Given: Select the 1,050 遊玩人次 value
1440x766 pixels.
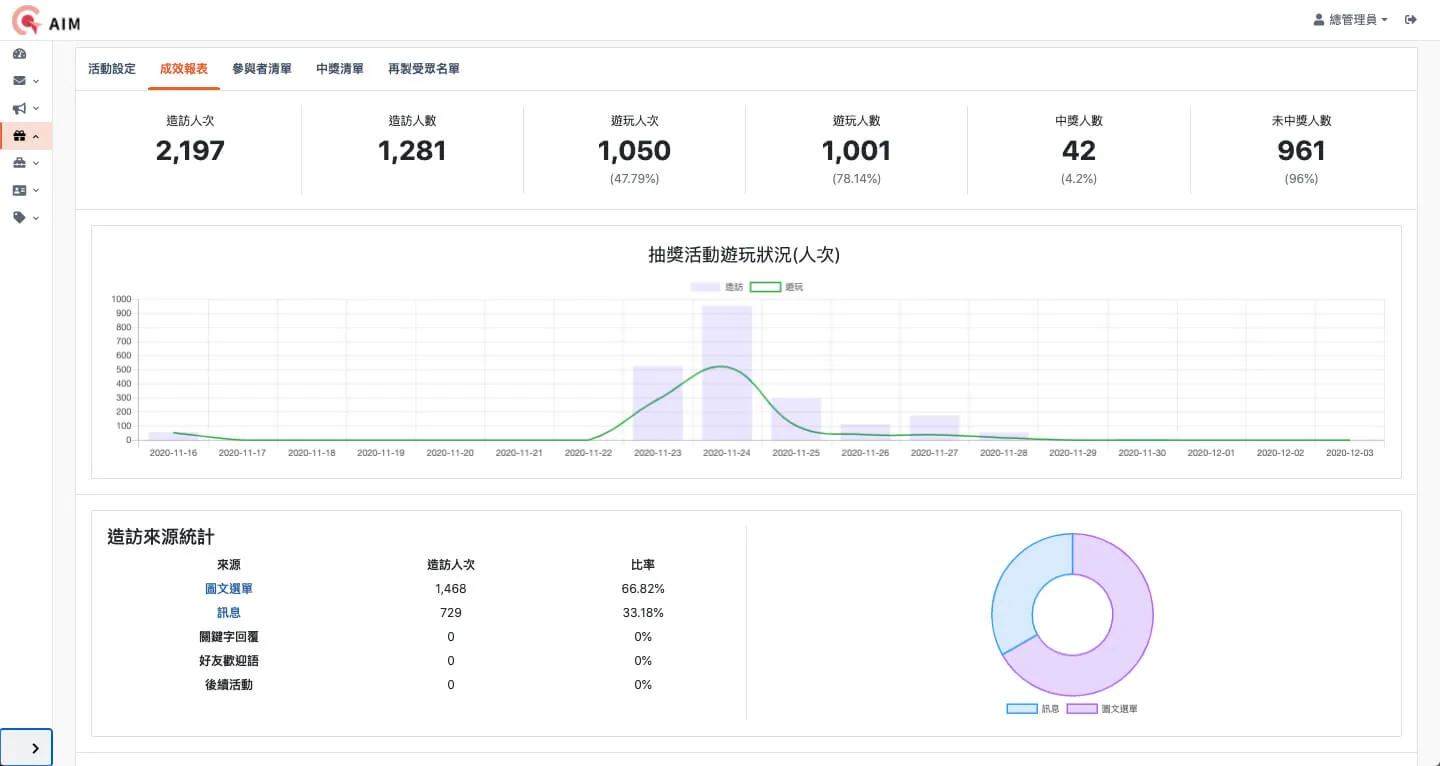Looking at the screenshot, I should point(634,151).
